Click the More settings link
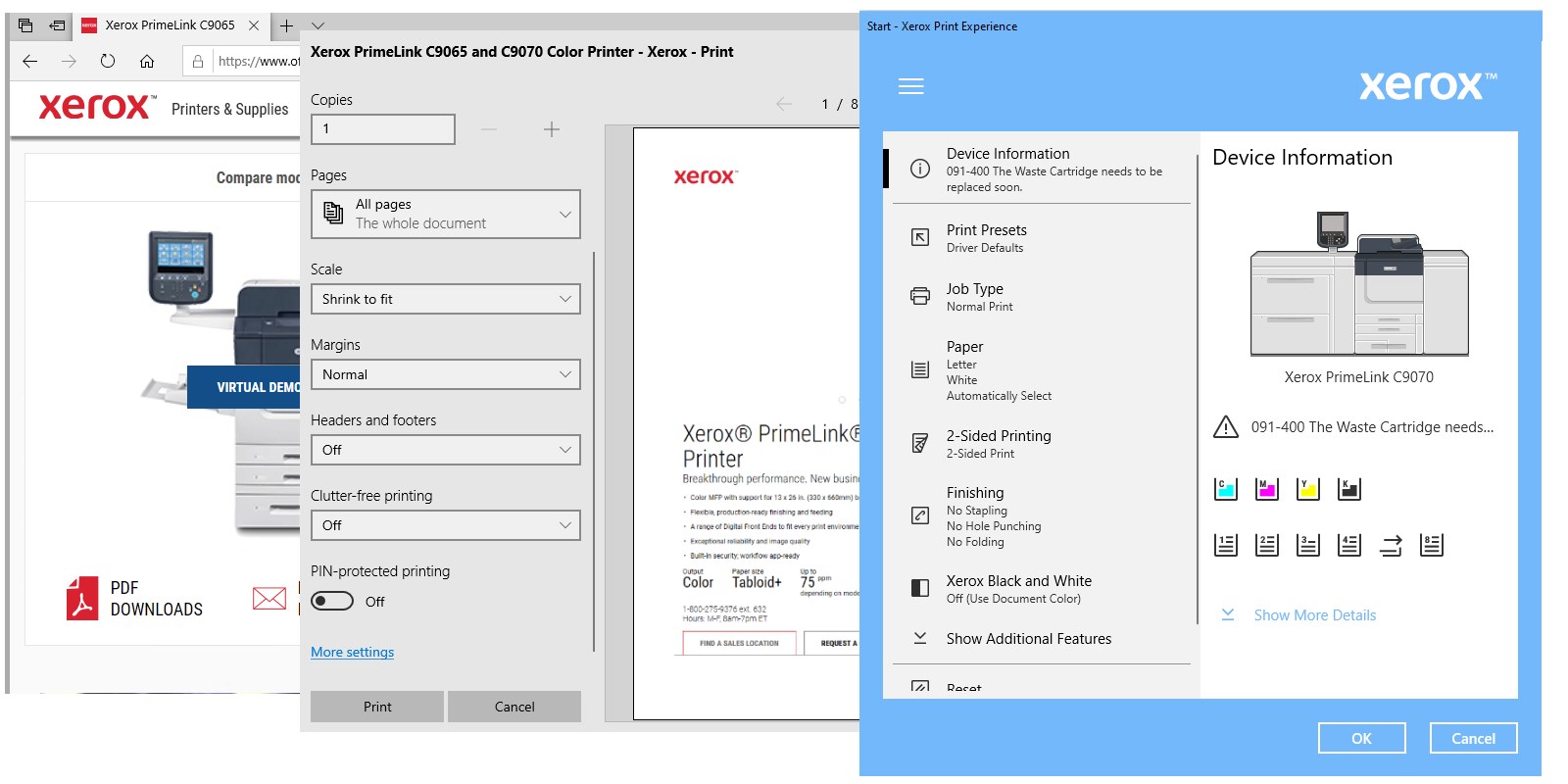 [353, 652]
